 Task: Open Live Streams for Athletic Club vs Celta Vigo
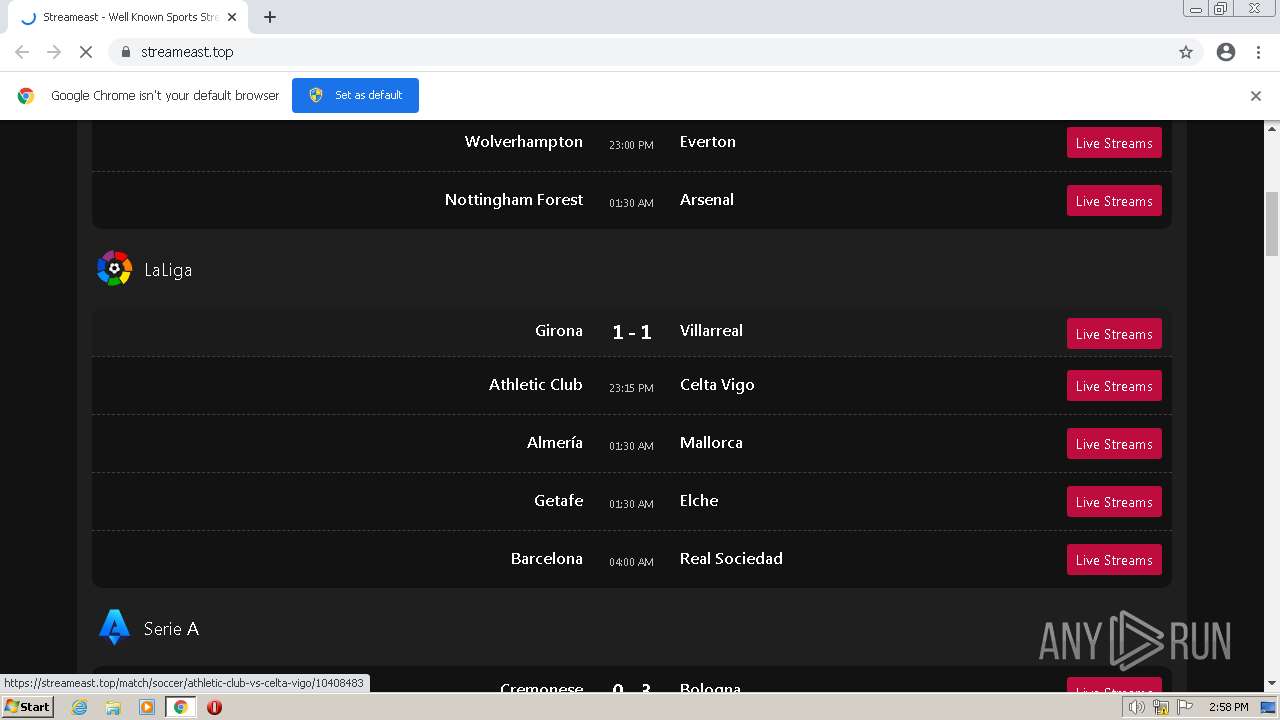pyautogui.click(x=1114, y=386)
